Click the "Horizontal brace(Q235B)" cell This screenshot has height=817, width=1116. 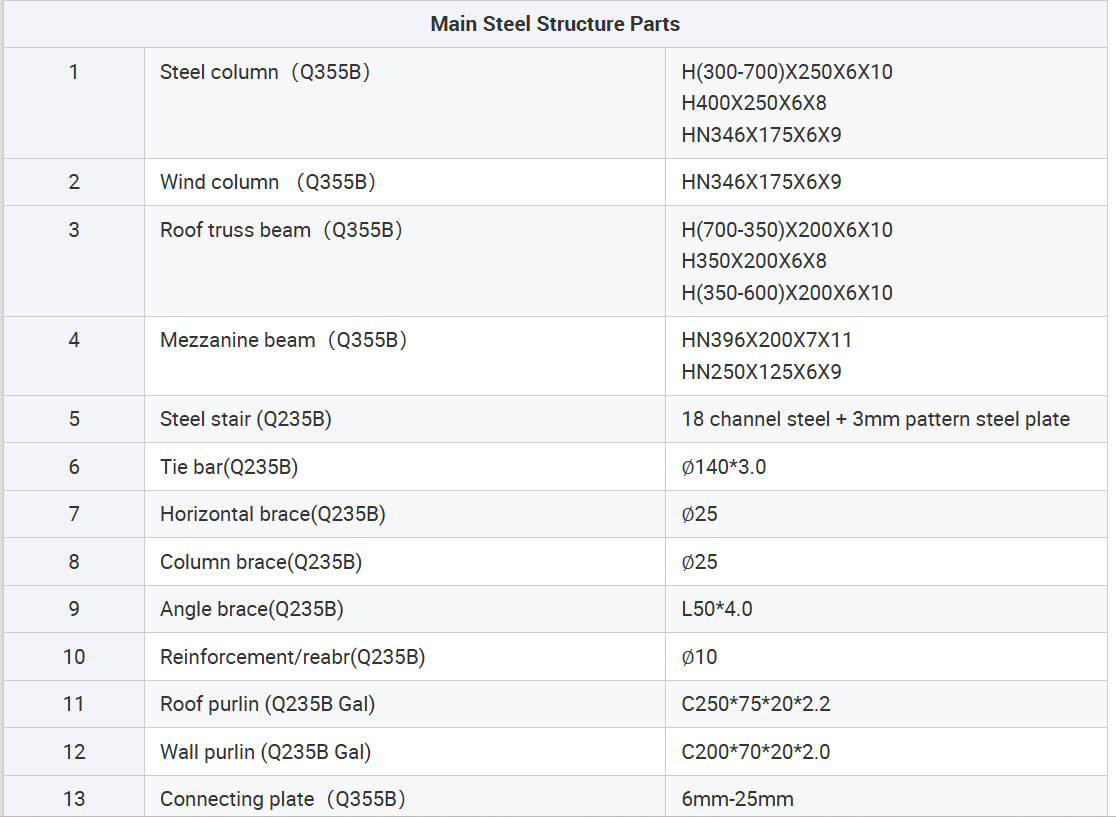(272, 514)
